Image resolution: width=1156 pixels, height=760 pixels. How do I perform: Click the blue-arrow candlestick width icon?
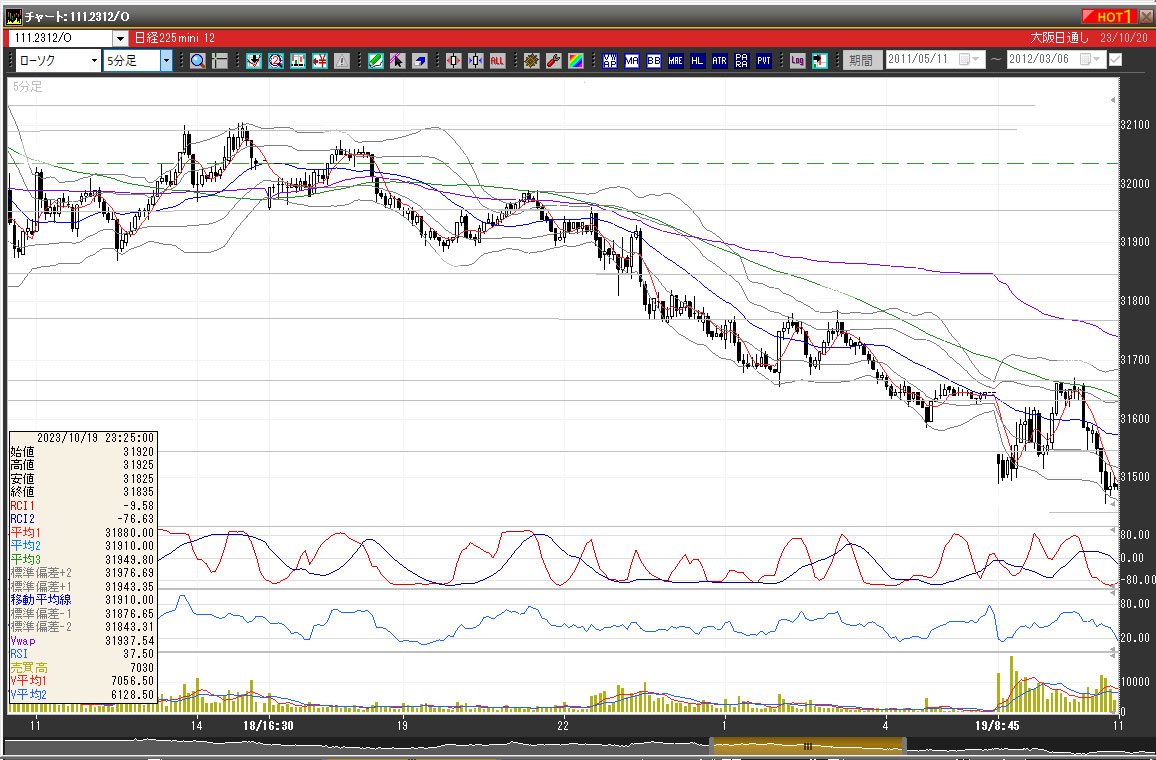tap(476, 60)
